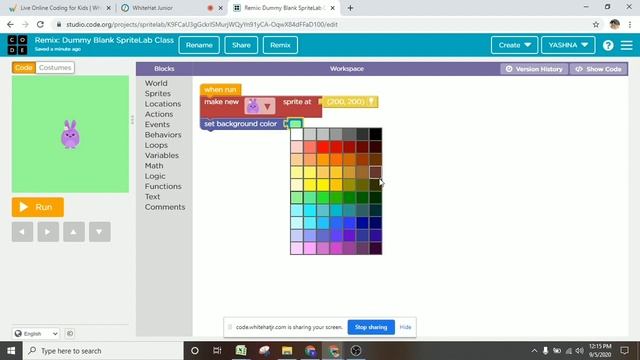Open the Logic blocks category
This screenshot has height=360, width=640.
coord(155,176)
